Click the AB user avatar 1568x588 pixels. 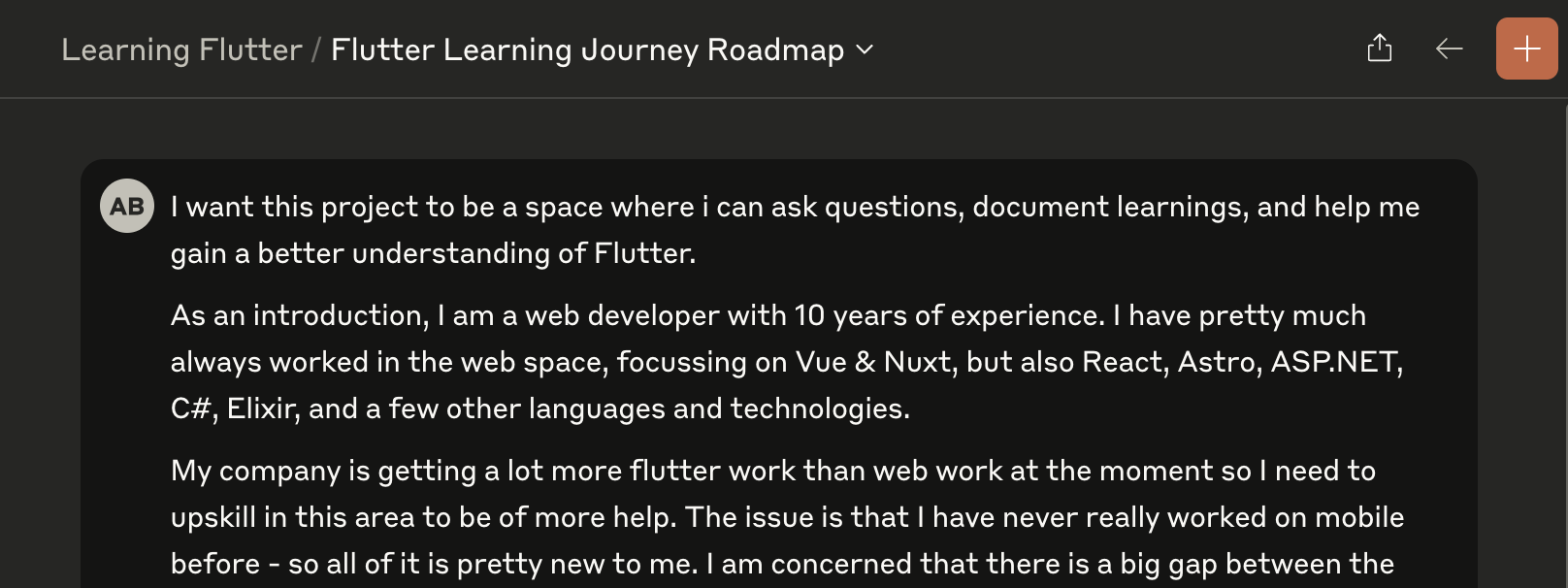click(127, 206)
